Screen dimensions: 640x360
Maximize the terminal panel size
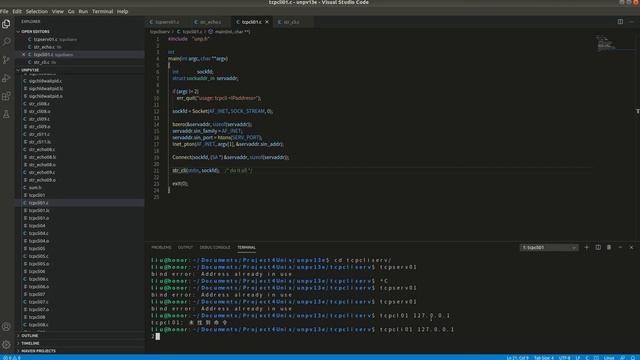point(620,247)
